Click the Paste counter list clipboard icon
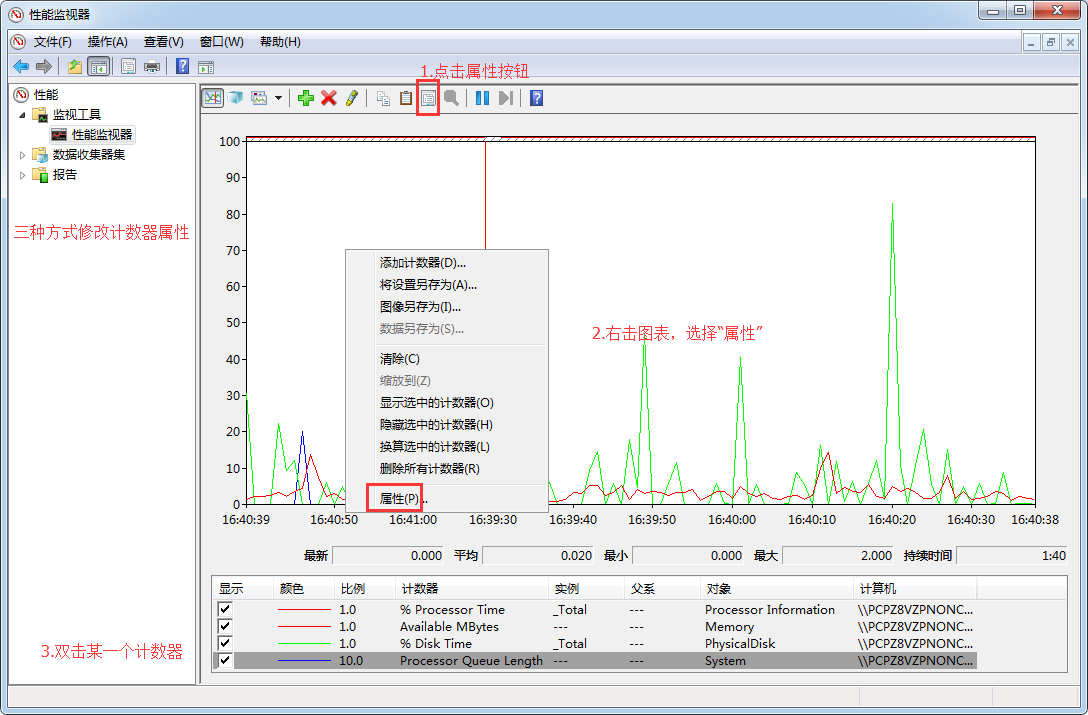 406,98
